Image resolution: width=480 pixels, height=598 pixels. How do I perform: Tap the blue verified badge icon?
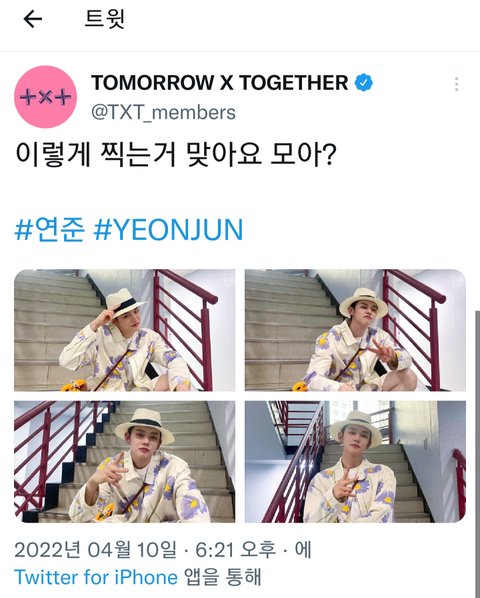point(364,83)
